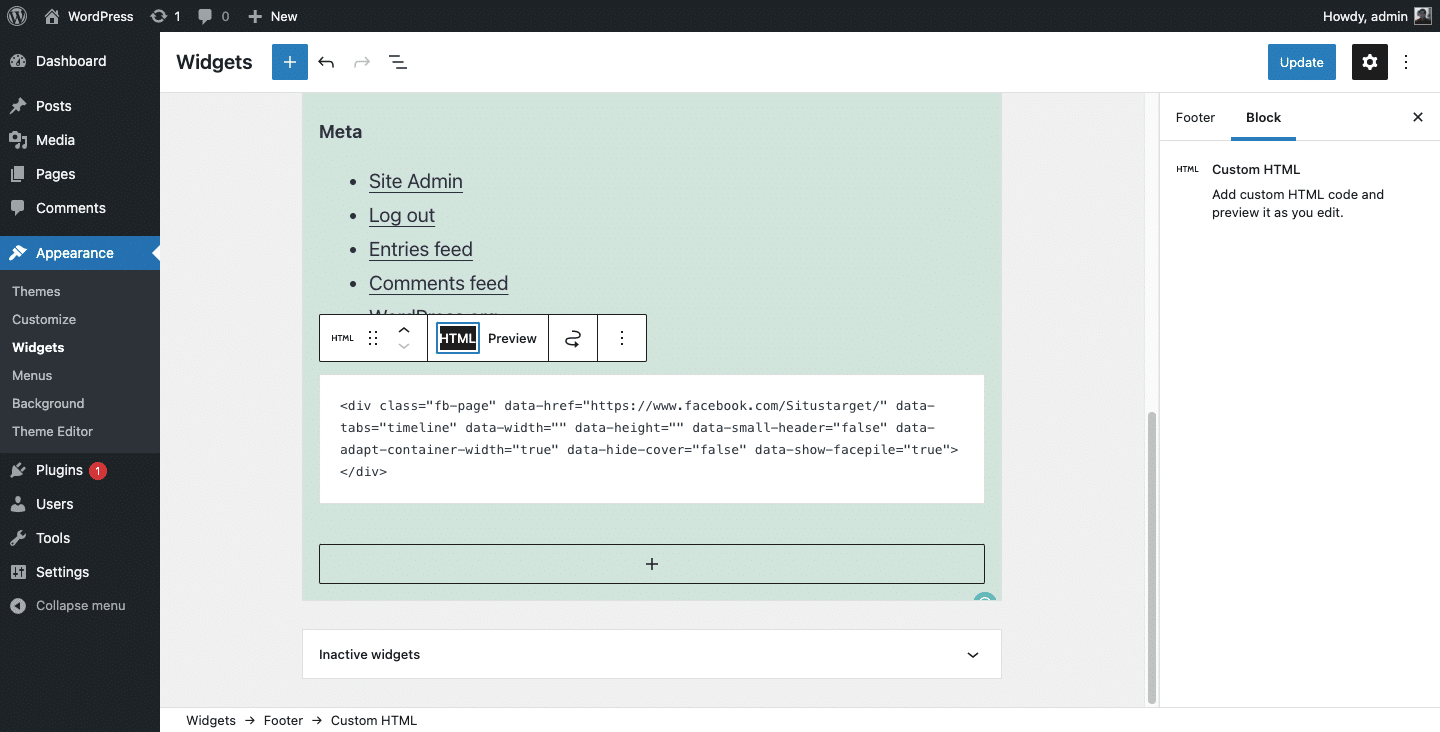This screenshot has height=732, width=1440.
Task: Click Footer in the breadcrumb
Action: tap(283, 720)
